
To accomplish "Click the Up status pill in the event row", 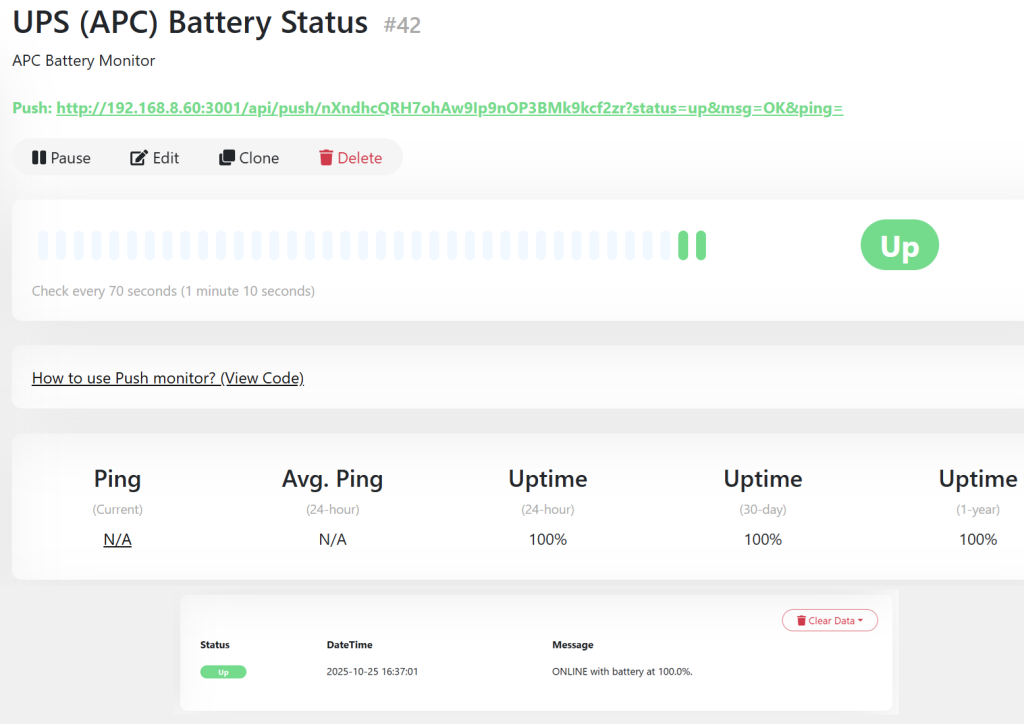I will [222, 671].
